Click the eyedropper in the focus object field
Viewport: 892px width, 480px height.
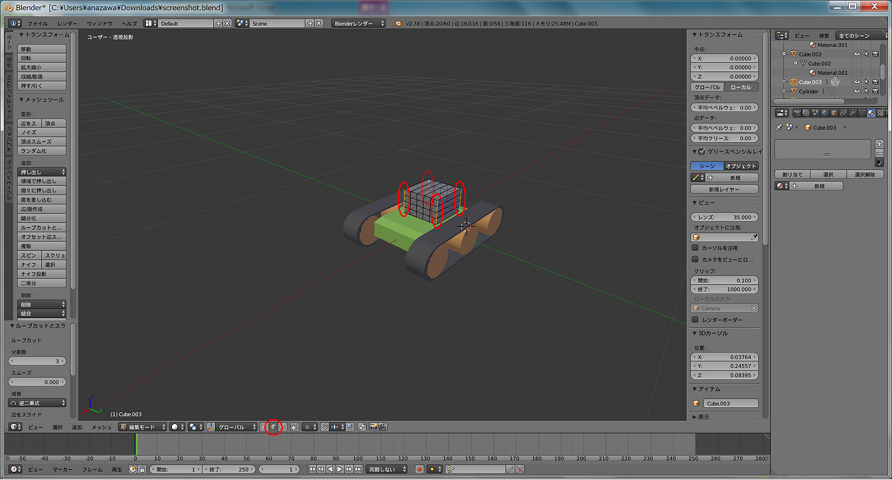coord(754,237)
